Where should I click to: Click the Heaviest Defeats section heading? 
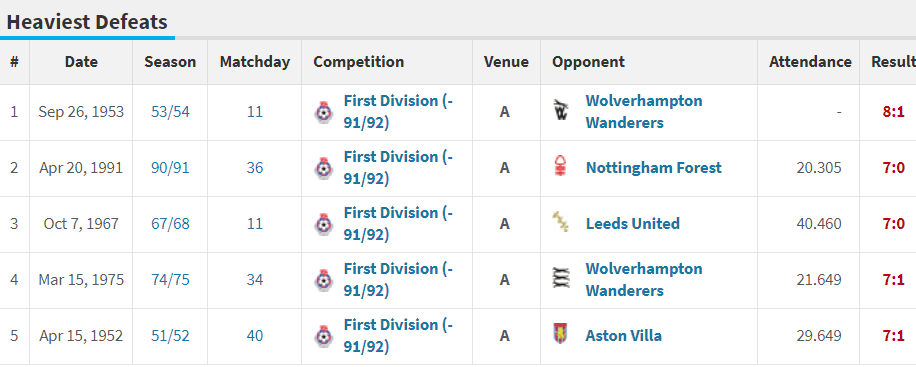click(x=87, y=22)
